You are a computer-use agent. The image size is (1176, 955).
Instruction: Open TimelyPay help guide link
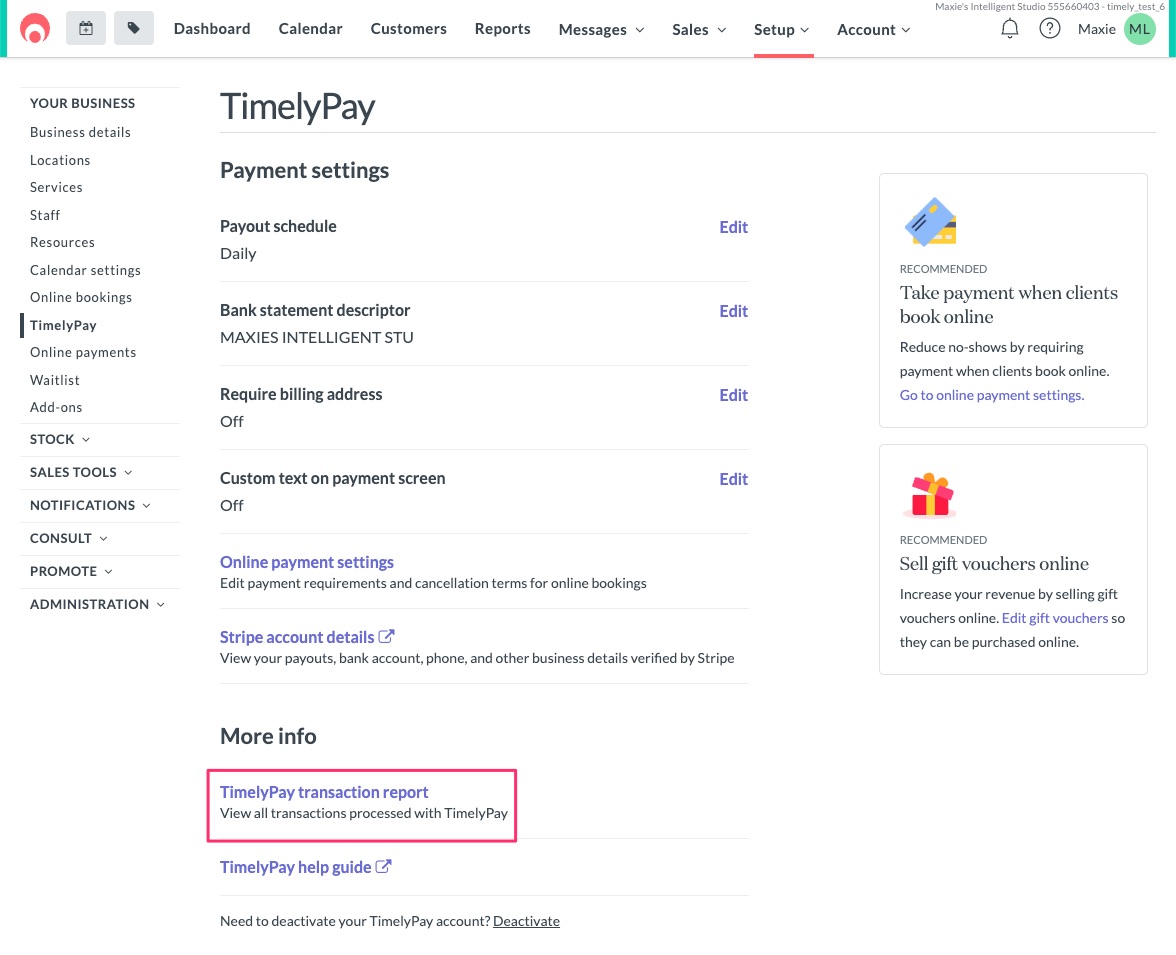[x=296, y=867]
